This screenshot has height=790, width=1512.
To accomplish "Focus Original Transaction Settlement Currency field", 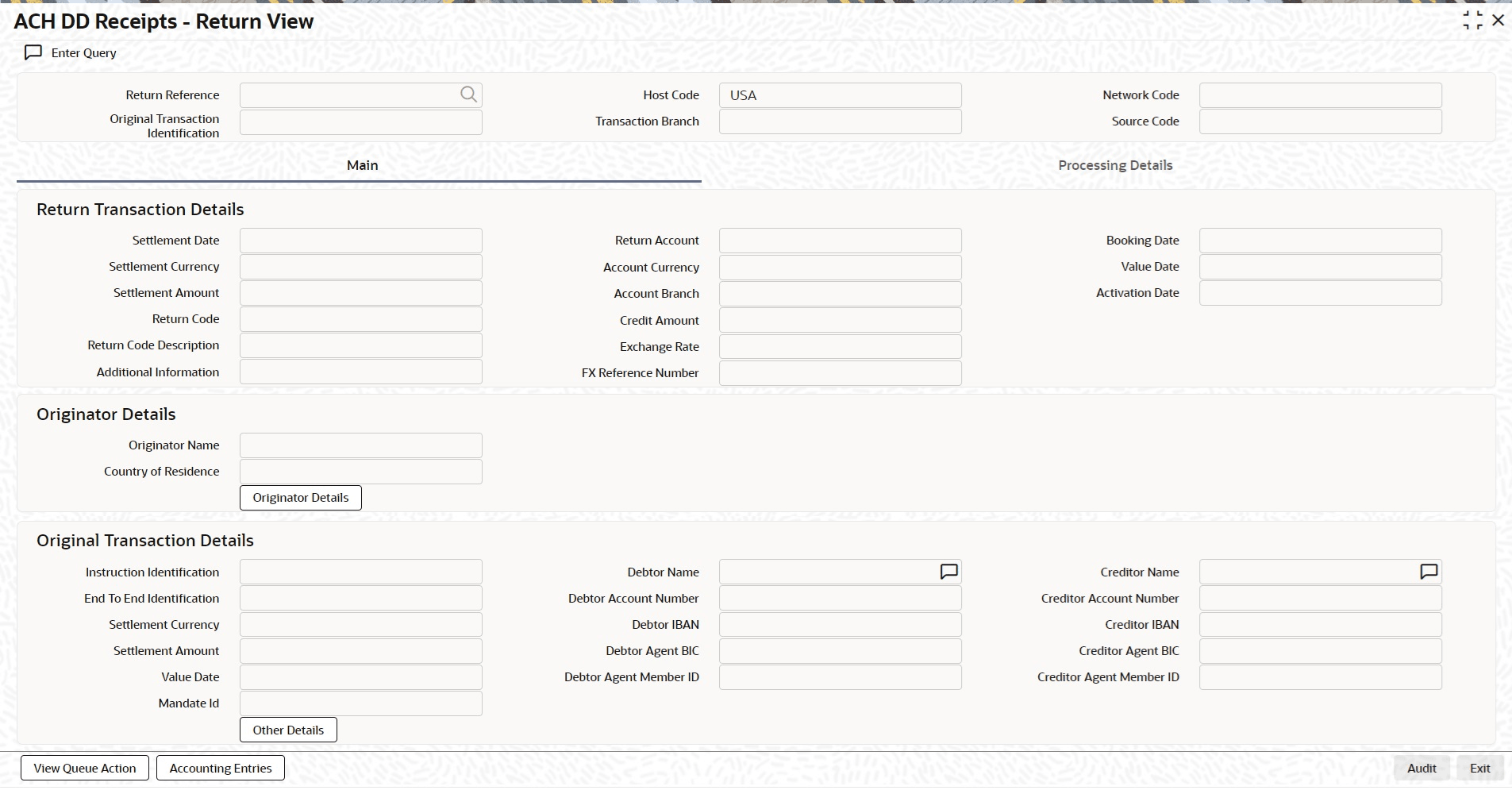I will pyautogui.click(x=361, y=625).
